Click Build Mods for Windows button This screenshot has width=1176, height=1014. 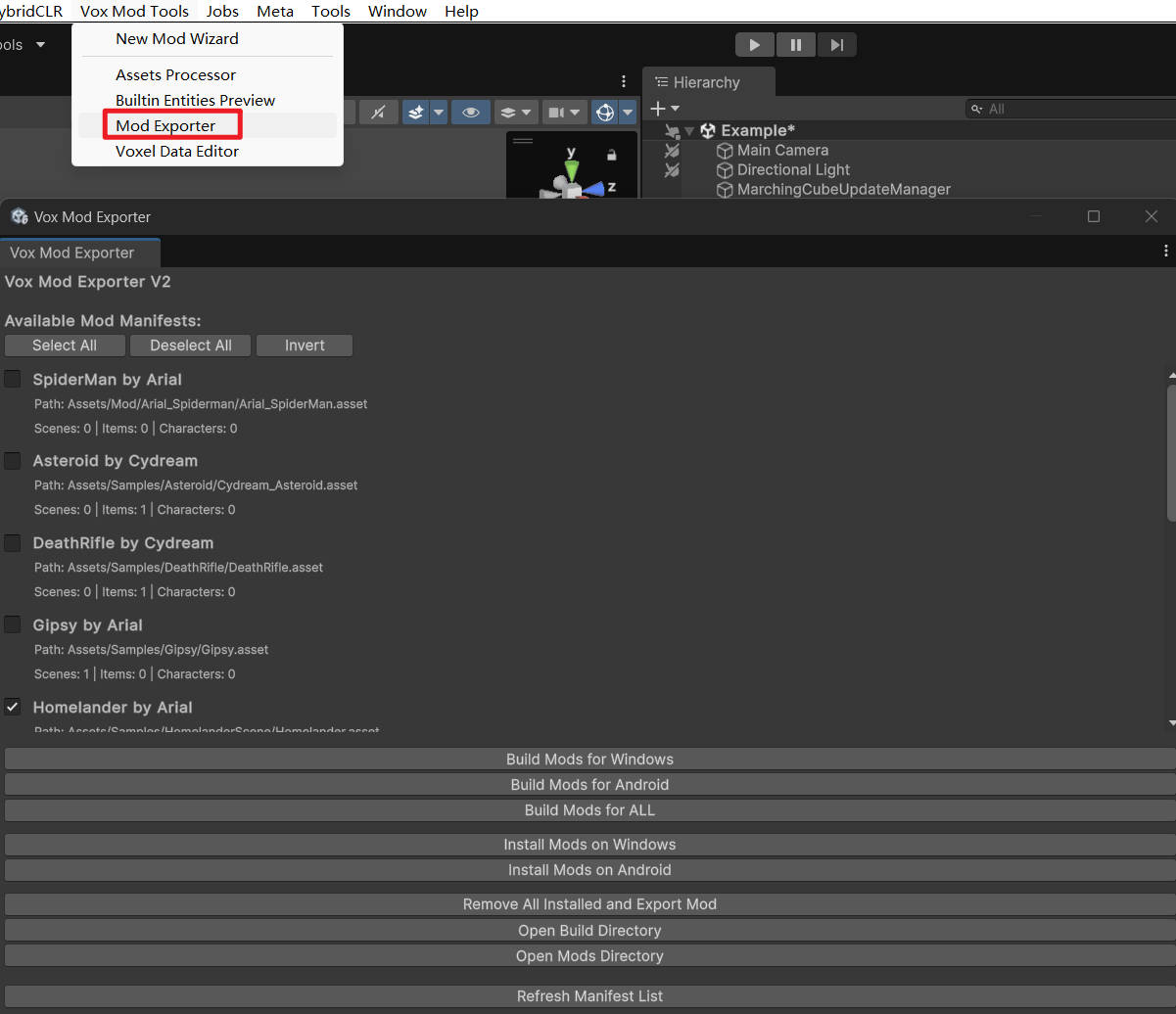(x=589, y=760)
